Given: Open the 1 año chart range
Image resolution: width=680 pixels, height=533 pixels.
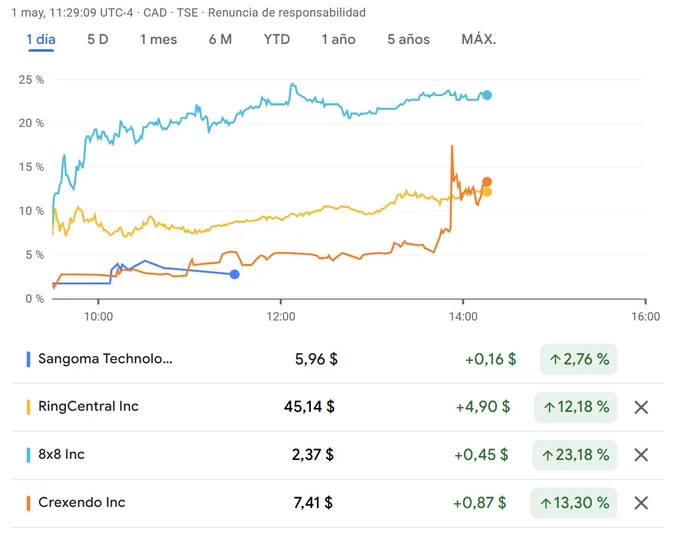Looking at the screenshot, I should tap(338, 39).
